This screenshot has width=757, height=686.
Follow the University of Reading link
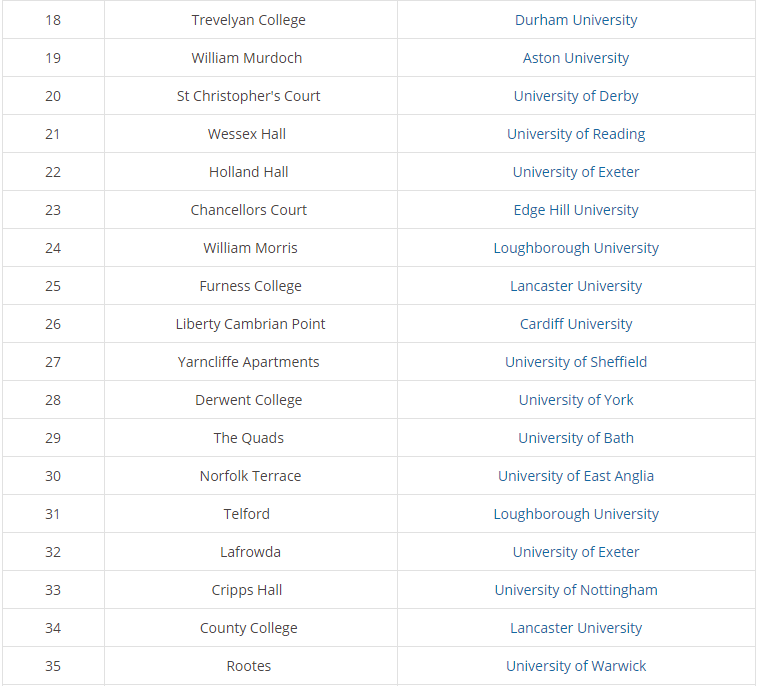[576, 134]
